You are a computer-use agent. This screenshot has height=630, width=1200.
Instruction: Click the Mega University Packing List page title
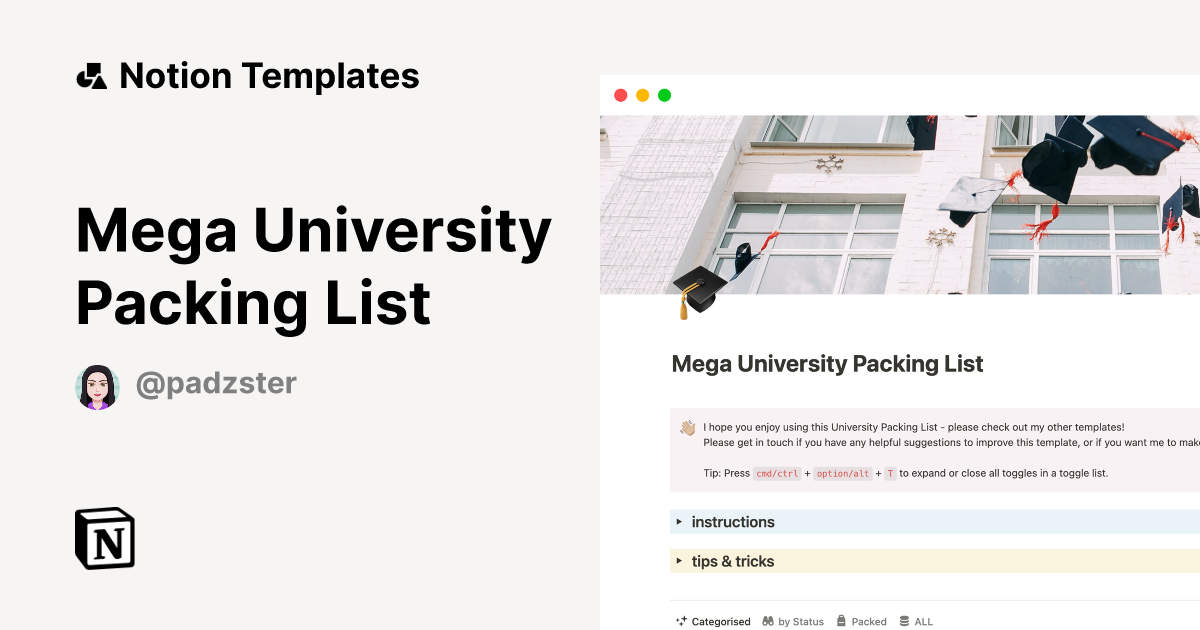pyautogui.click(x=827, y=363)
